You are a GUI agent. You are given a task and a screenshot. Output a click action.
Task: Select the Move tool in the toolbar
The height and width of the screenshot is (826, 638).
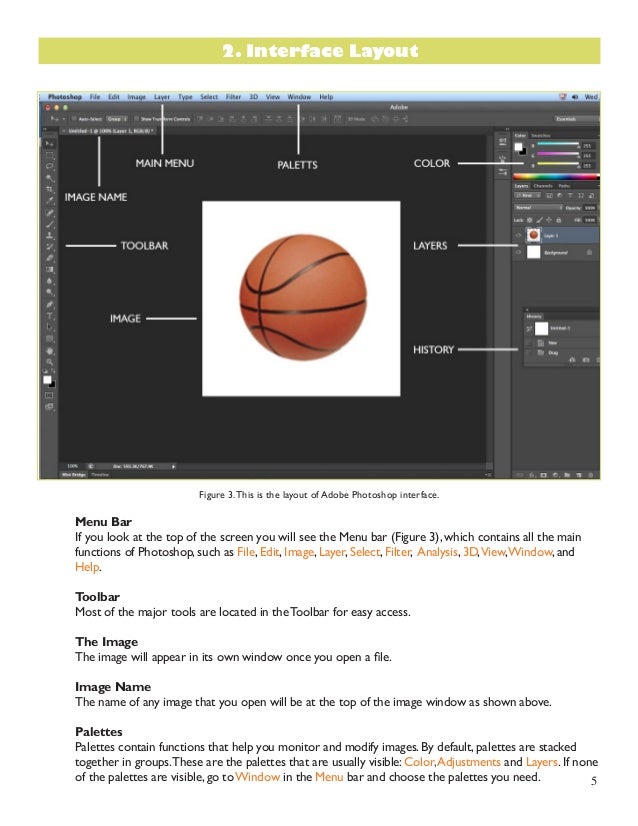(49, 143)
